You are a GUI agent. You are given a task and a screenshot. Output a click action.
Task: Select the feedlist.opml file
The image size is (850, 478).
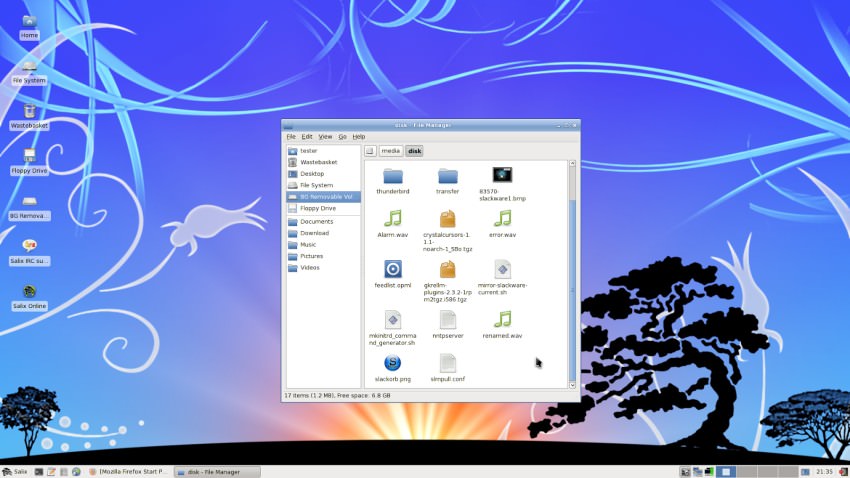[392, 269]
